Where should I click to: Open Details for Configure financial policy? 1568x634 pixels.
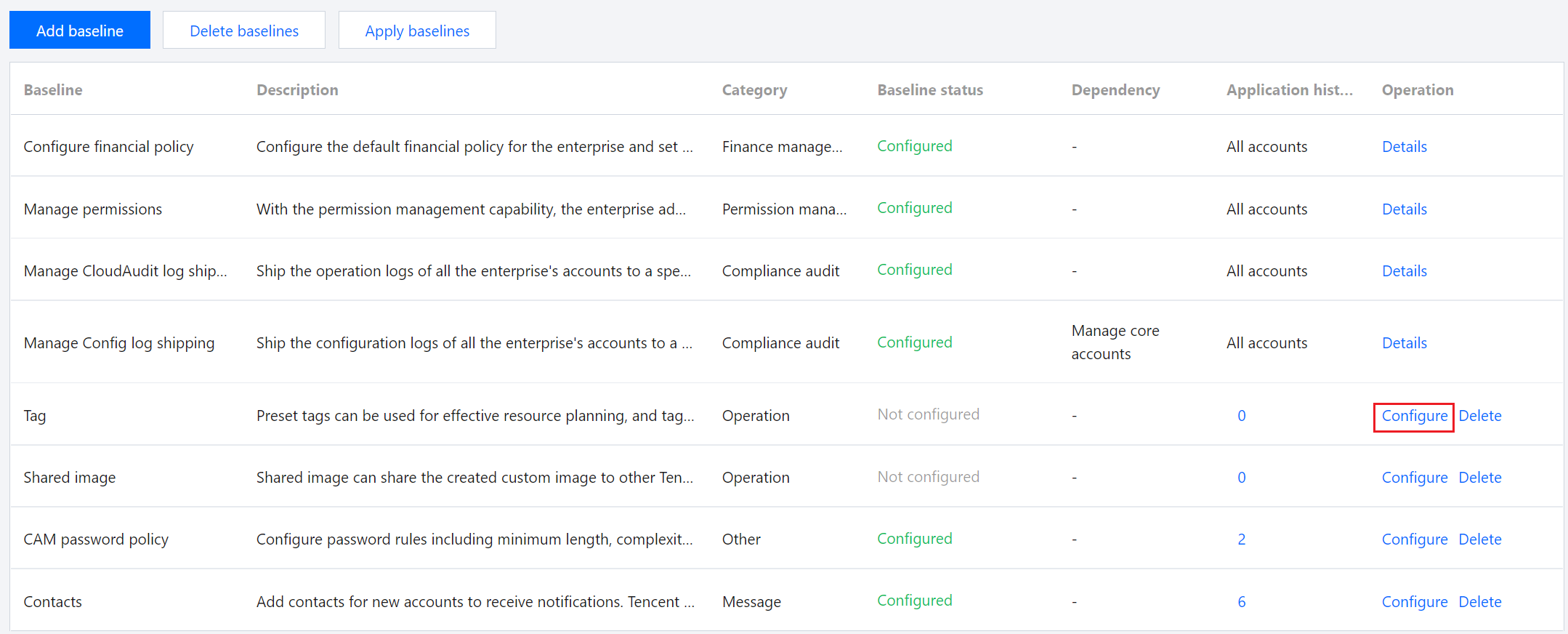coord(1404,147)
